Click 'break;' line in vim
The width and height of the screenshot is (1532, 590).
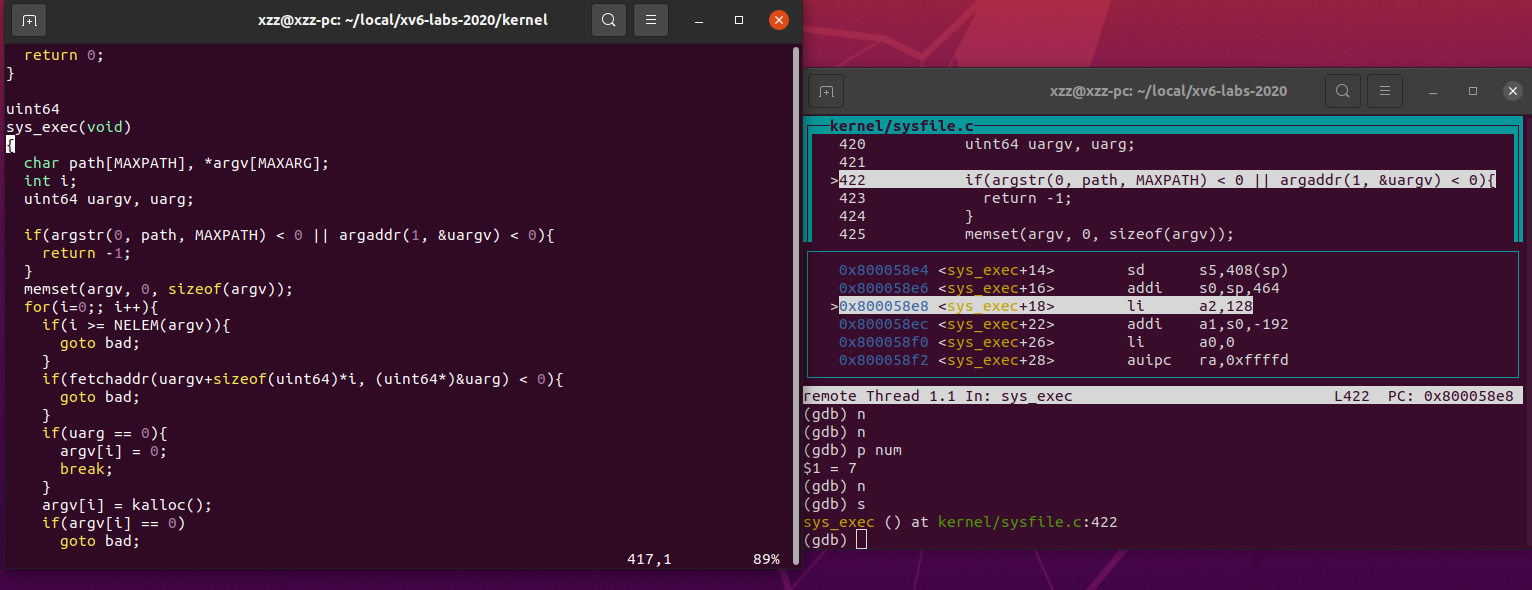(86, 469)
